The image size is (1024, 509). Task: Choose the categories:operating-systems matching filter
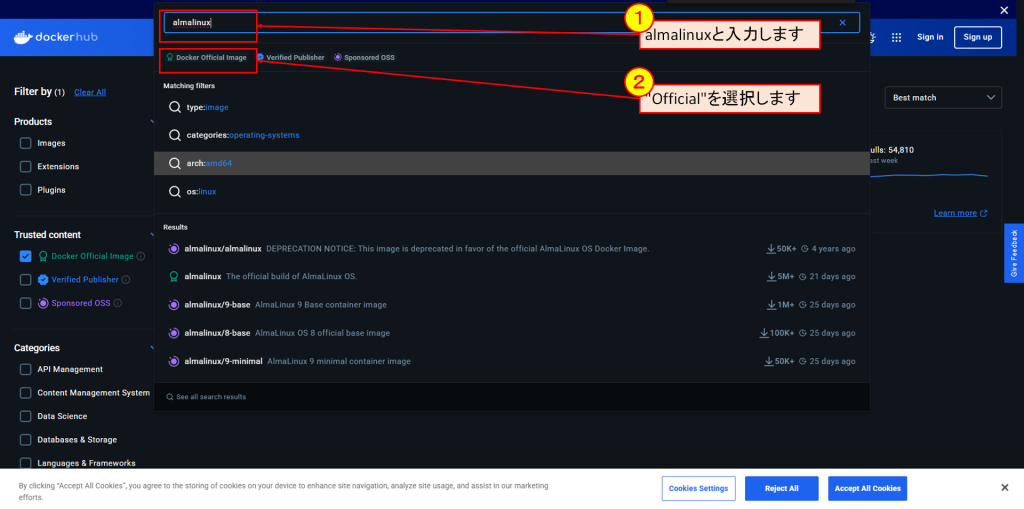[511, 135]
